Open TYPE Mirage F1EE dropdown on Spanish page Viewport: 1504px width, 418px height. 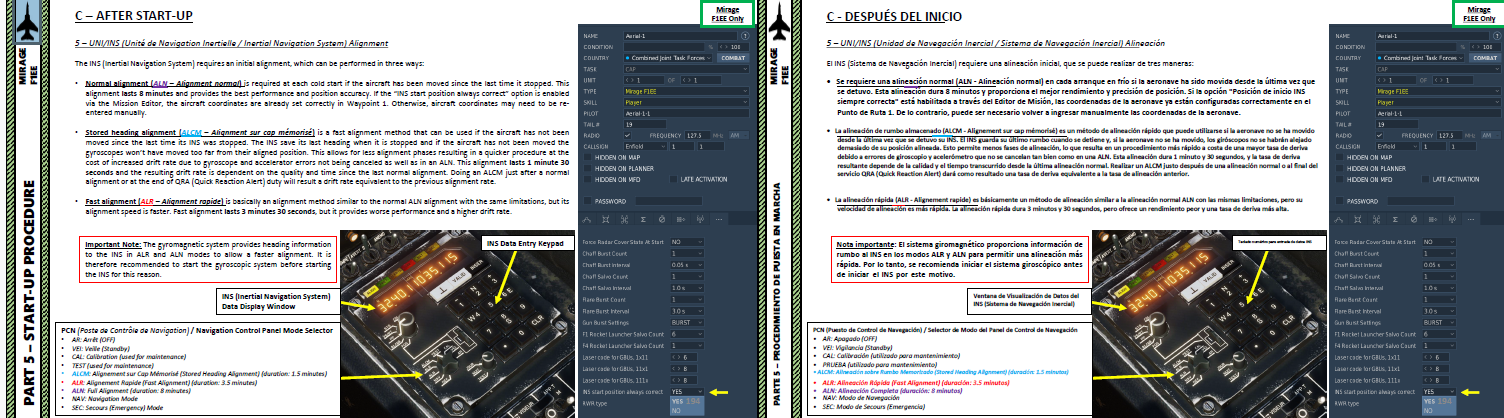tap(1435, 90)
